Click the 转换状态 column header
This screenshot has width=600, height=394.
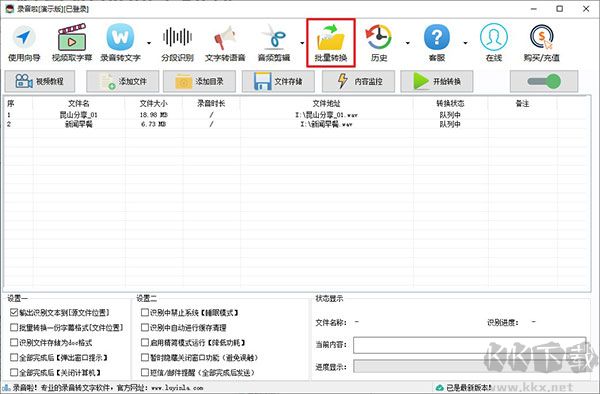pos(450,103)
